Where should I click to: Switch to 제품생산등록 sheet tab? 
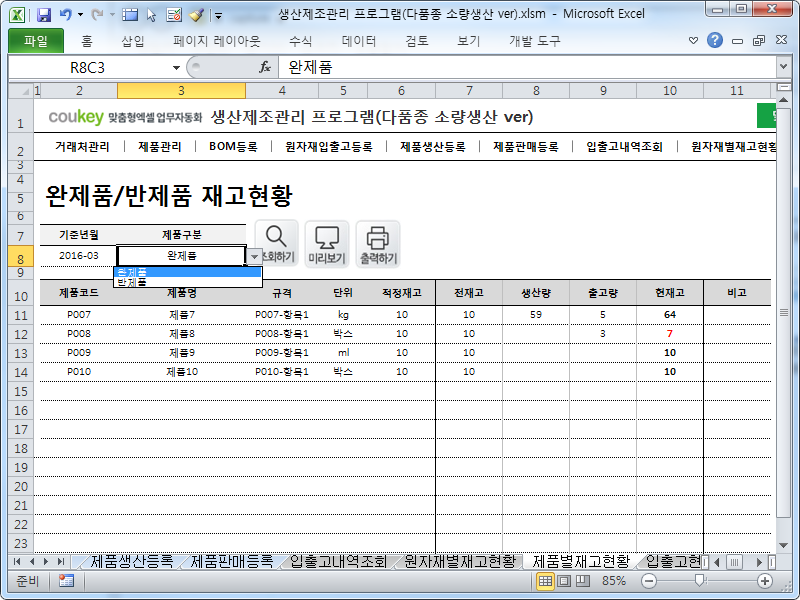132,562
